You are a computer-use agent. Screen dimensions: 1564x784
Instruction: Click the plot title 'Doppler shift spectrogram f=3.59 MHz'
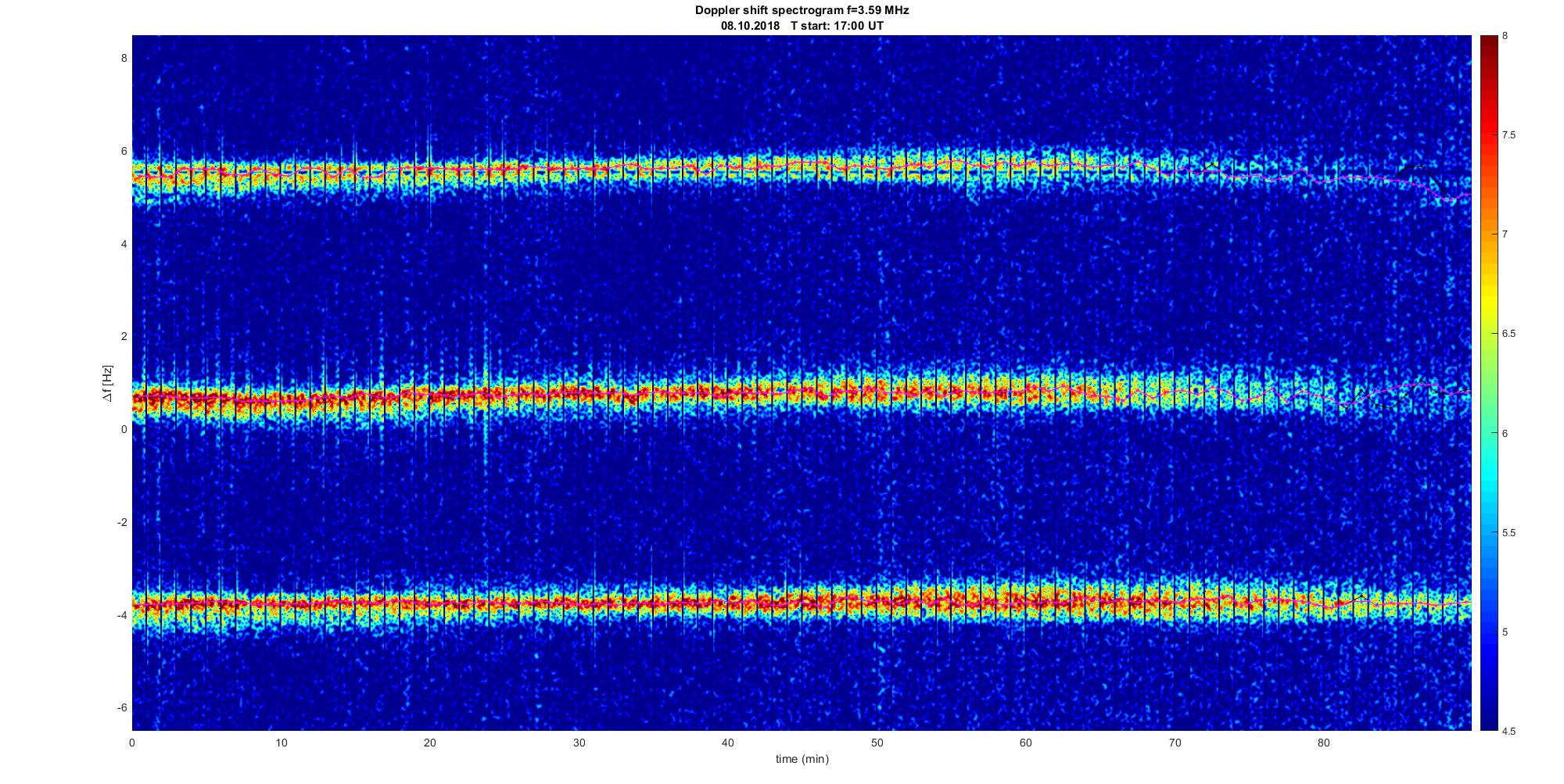tap(802, 10)
